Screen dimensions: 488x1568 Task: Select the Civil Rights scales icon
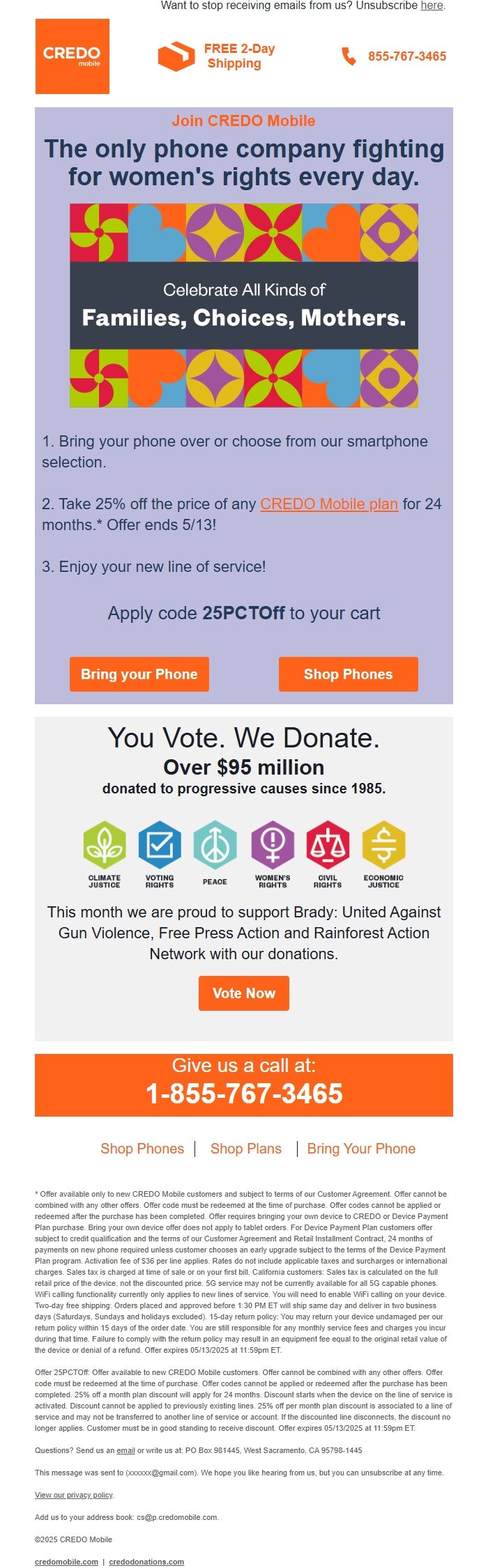328,845
